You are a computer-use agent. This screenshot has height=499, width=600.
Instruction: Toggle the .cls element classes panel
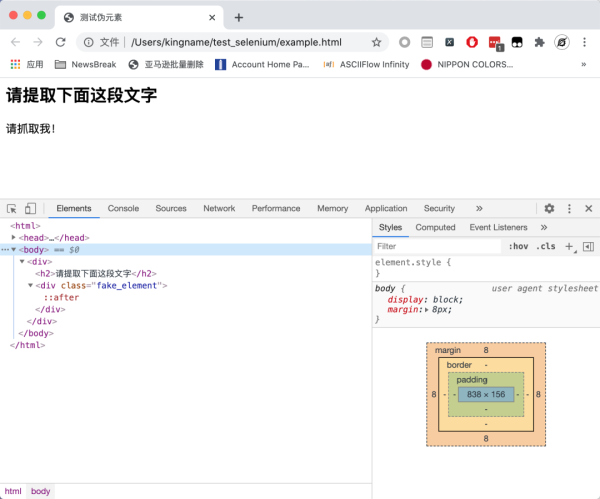[x=545, y=246]
